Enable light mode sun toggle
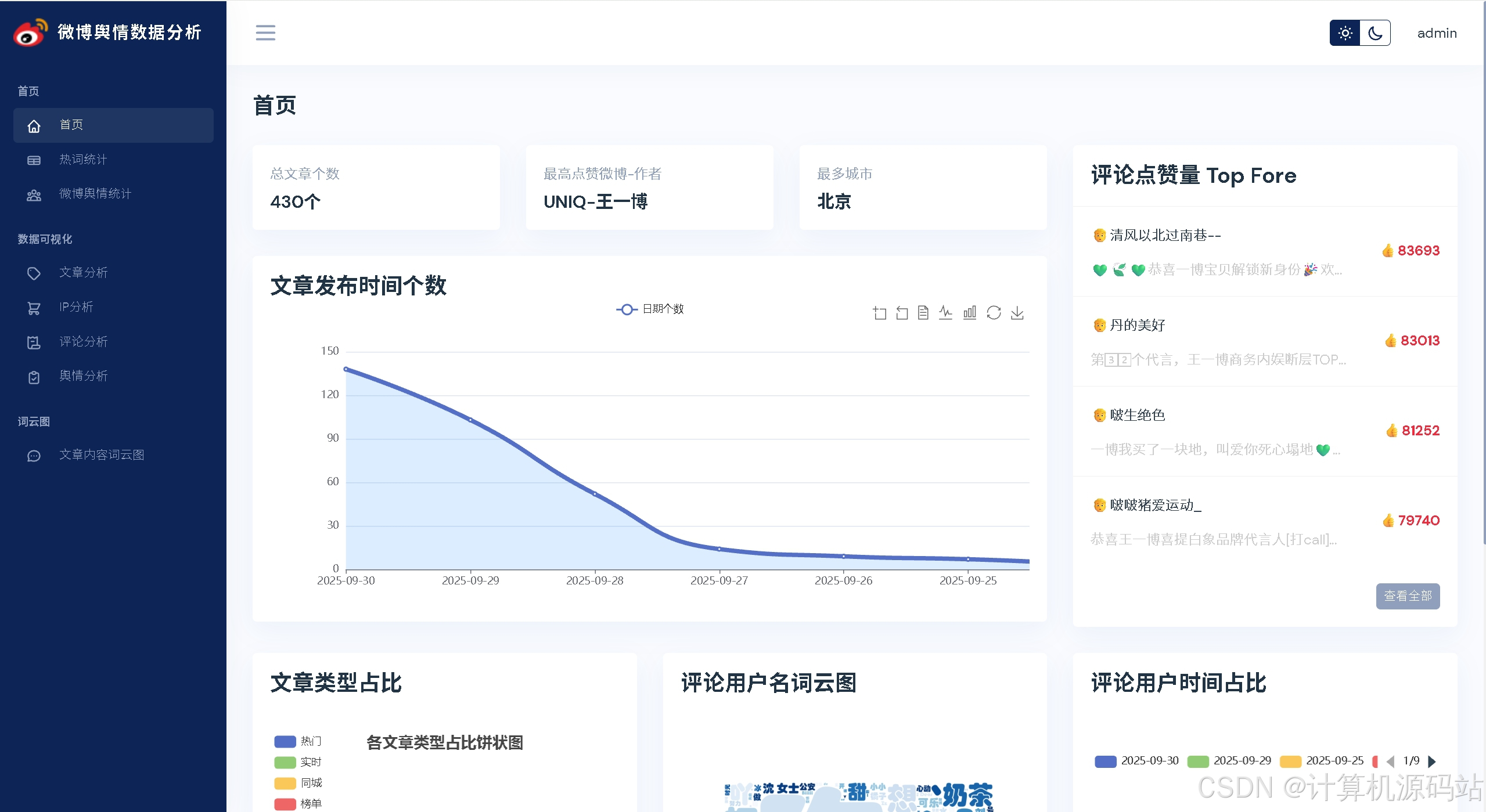This screenshot has height=812, width=1486. click(x=1345, y=33)
